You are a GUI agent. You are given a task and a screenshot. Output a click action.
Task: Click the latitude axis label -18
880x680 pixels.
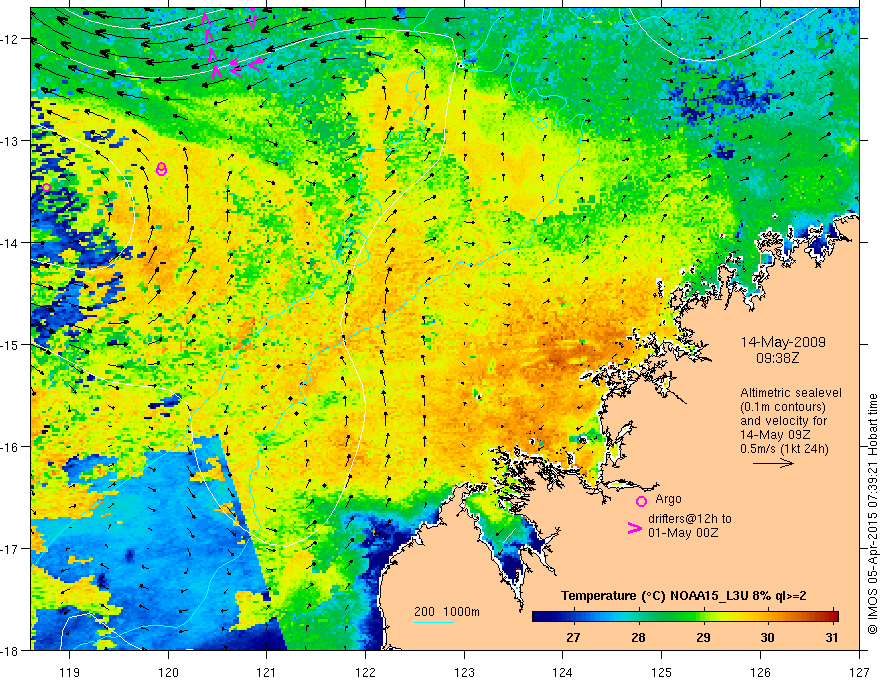[x=11, y=650]
